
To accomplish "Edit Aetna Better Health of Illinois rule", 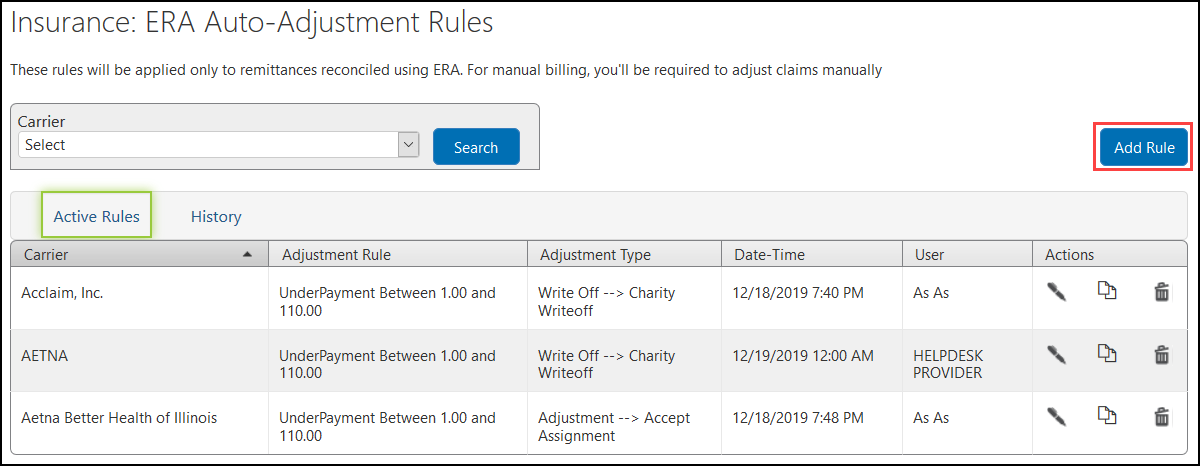I will tap(1057, 416).
